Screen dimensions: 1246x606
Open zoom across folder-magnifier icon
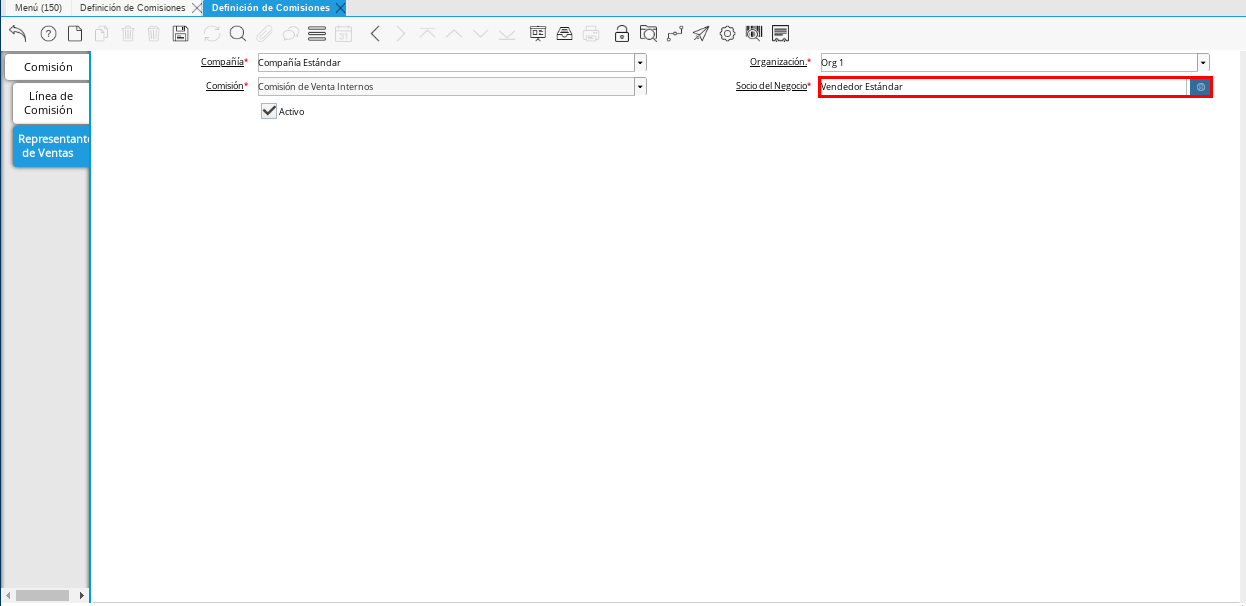[649, 33]
